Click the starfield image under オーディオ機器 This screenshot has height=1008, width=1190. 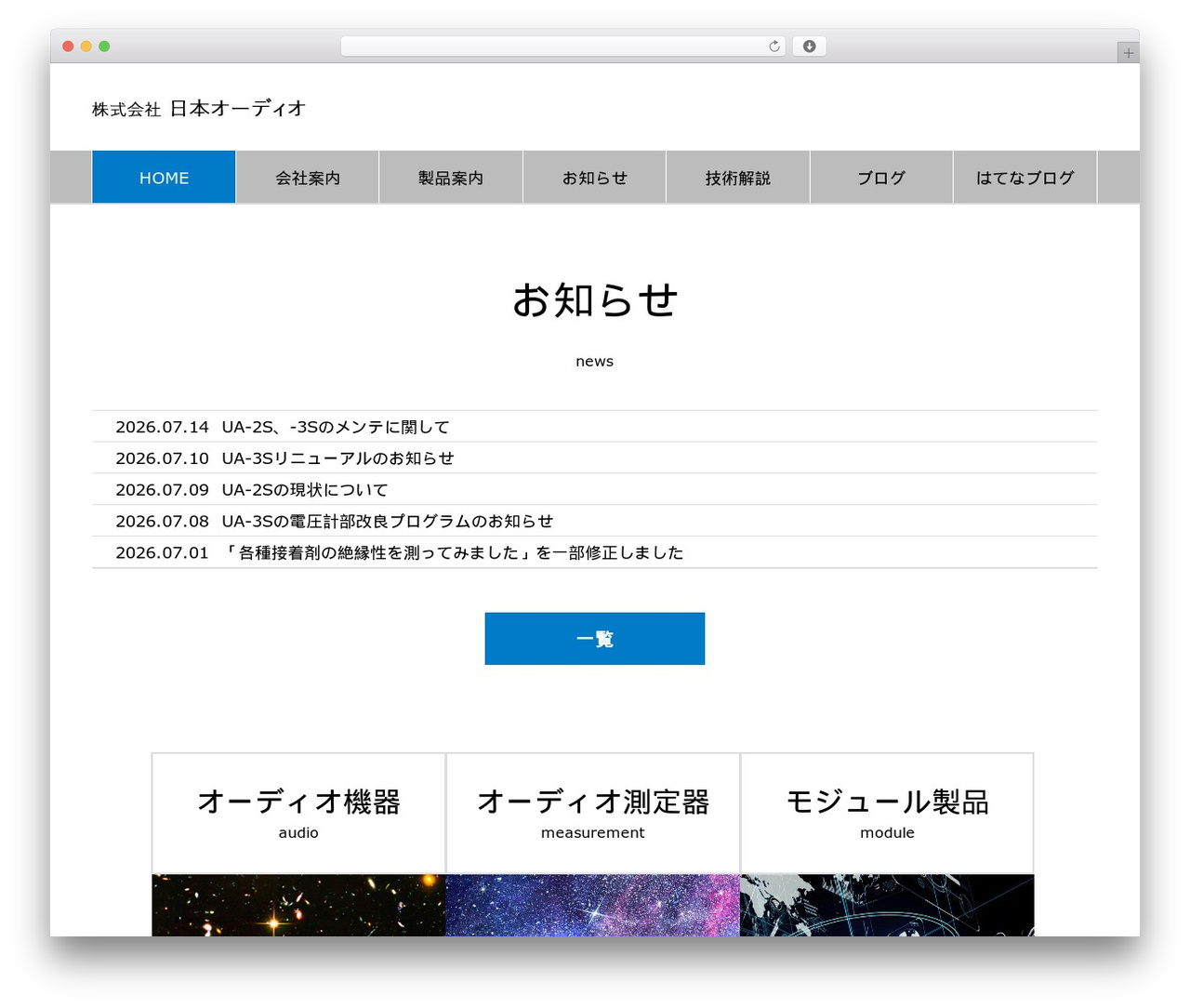(x=298, y=905)
